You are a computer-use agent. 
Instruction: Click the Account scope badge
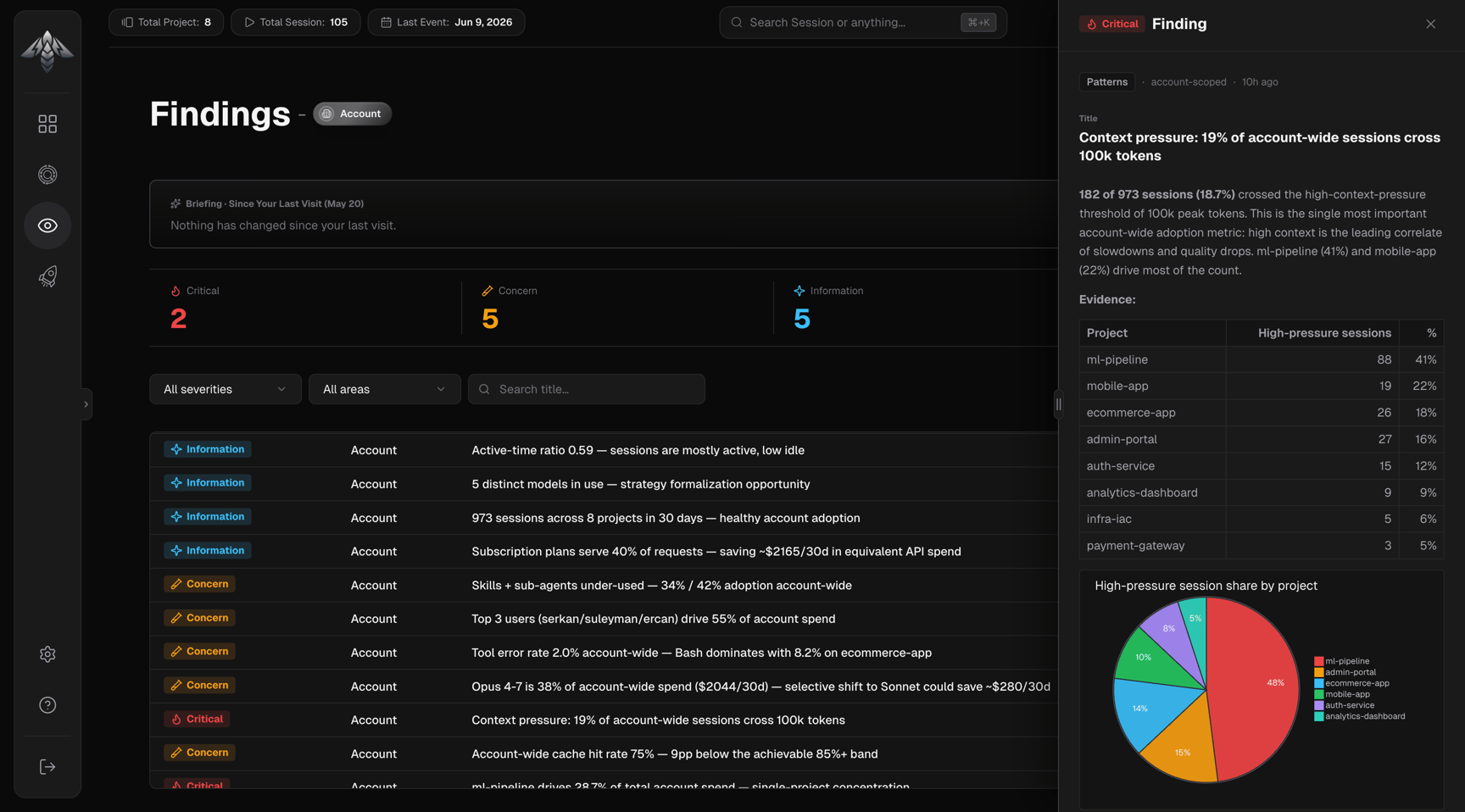[352, 114]
